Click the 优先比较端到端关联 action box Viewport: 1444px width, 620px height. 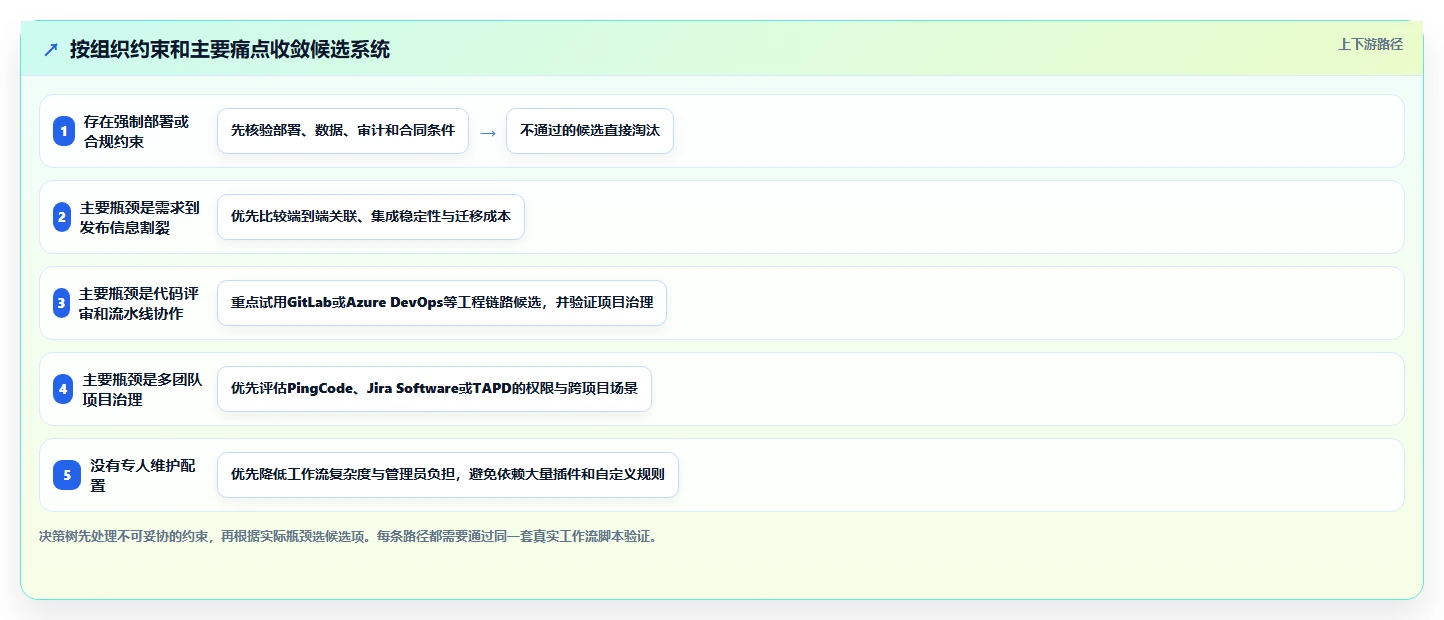[371, 217]
